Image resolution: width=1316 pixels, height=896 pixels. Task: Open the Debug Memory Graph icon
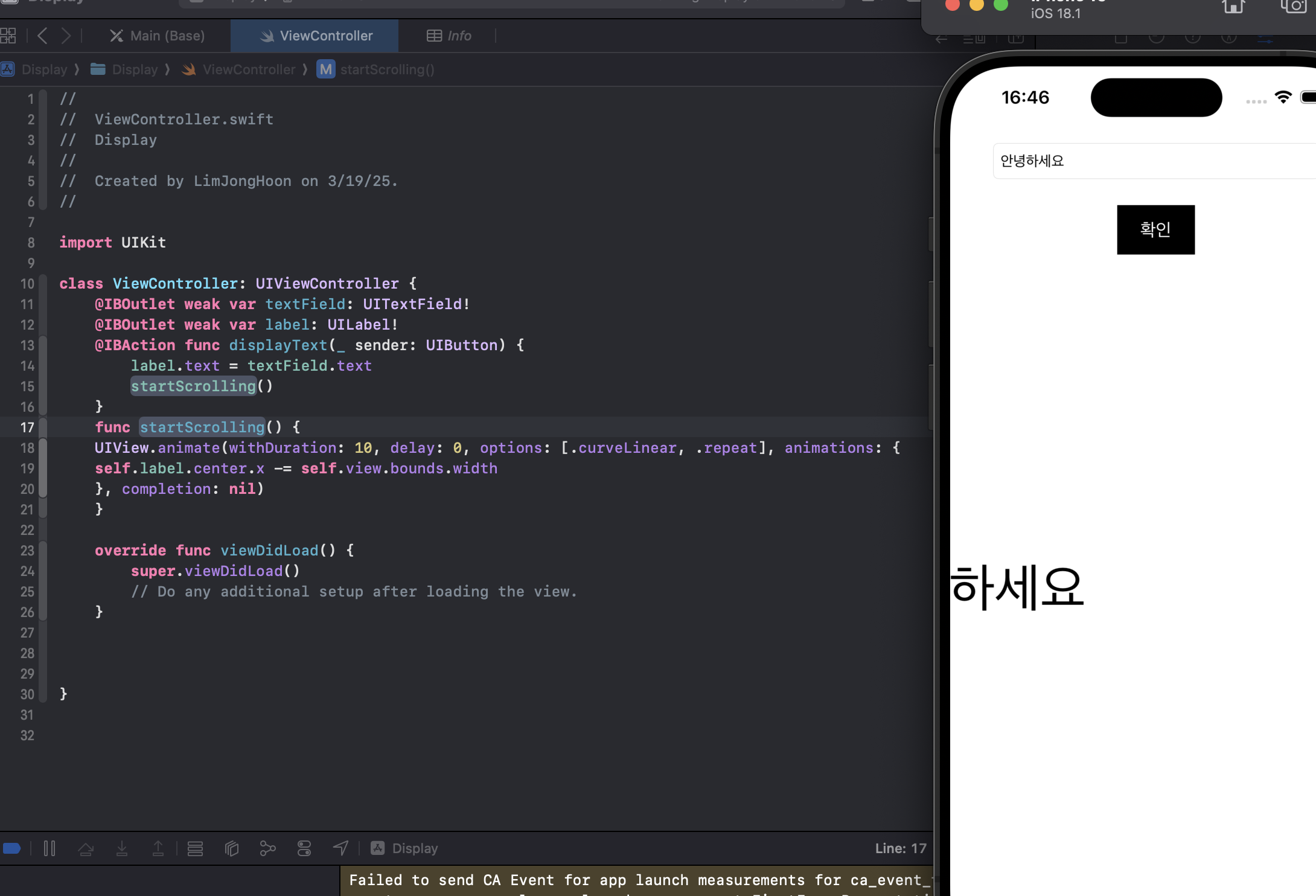pos(267,848)
